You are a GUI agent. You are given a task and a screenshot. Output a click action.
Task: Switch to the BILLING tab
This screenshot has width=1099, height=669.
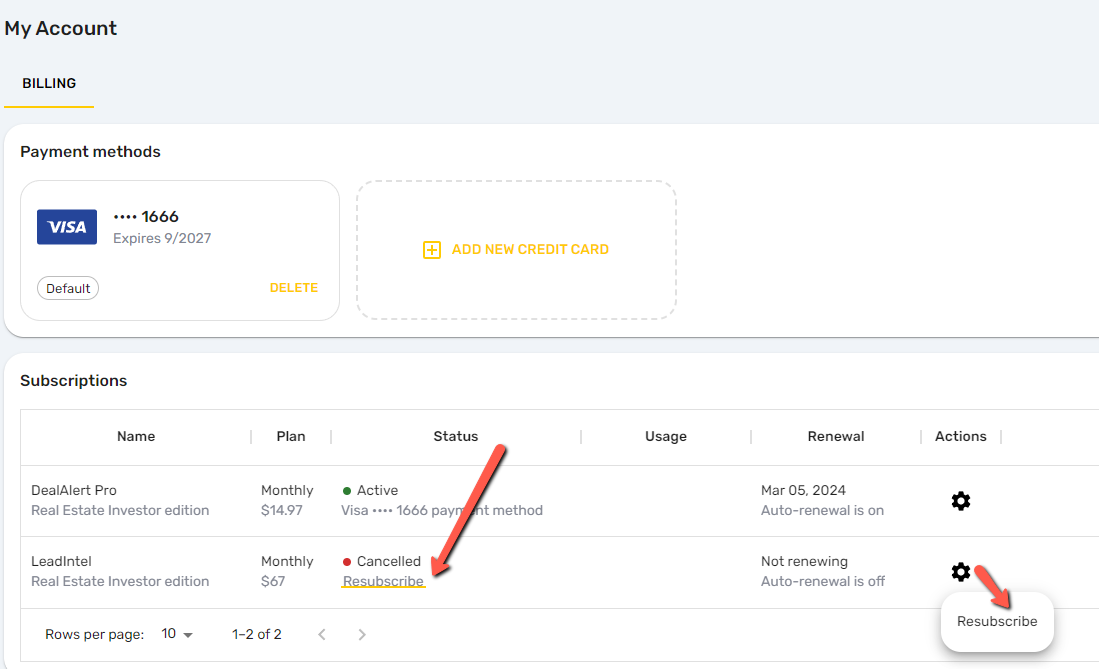pos(49,83)
